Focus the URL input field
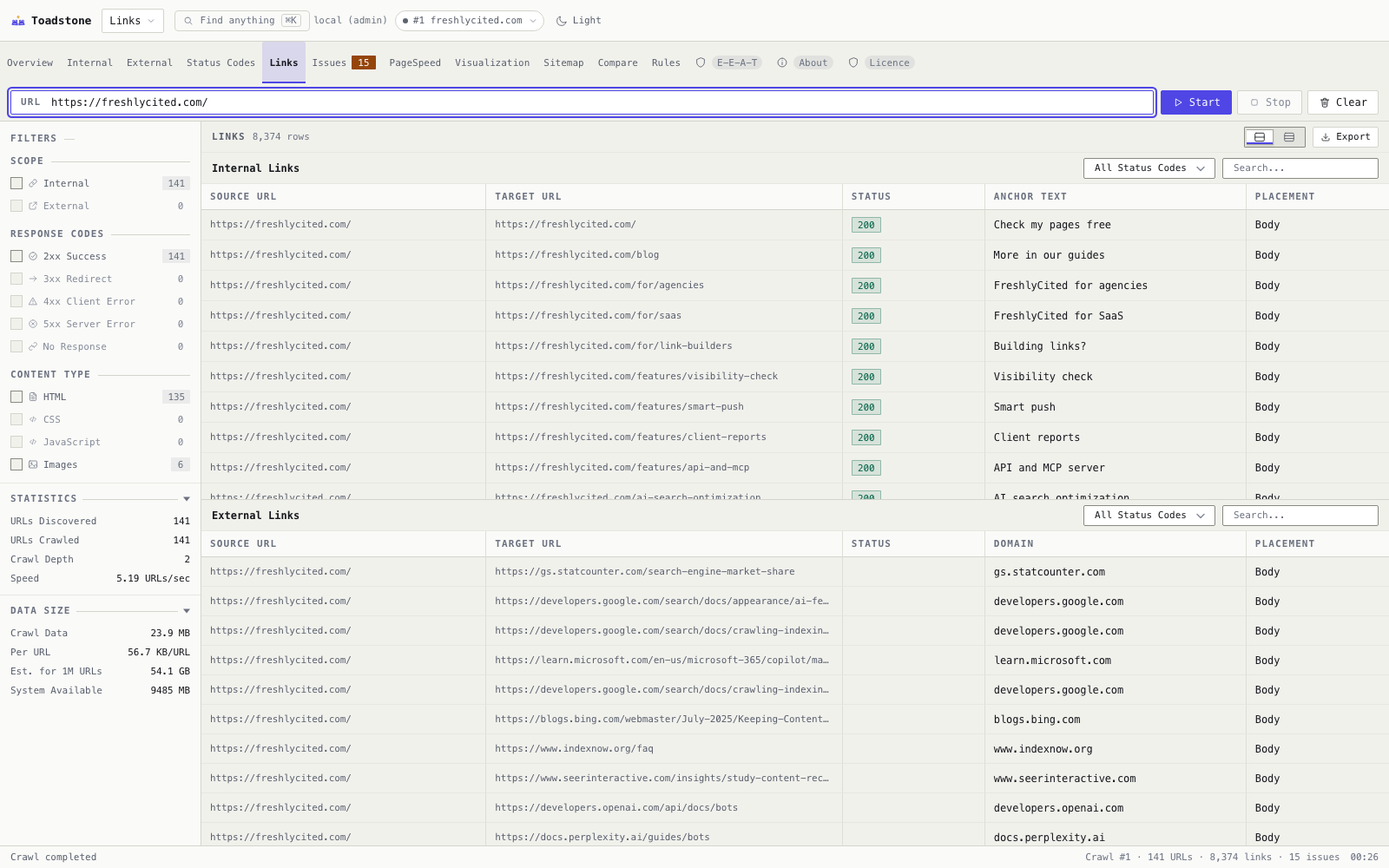The height and width of the screenshot is (868, 1389). (582, 102)
